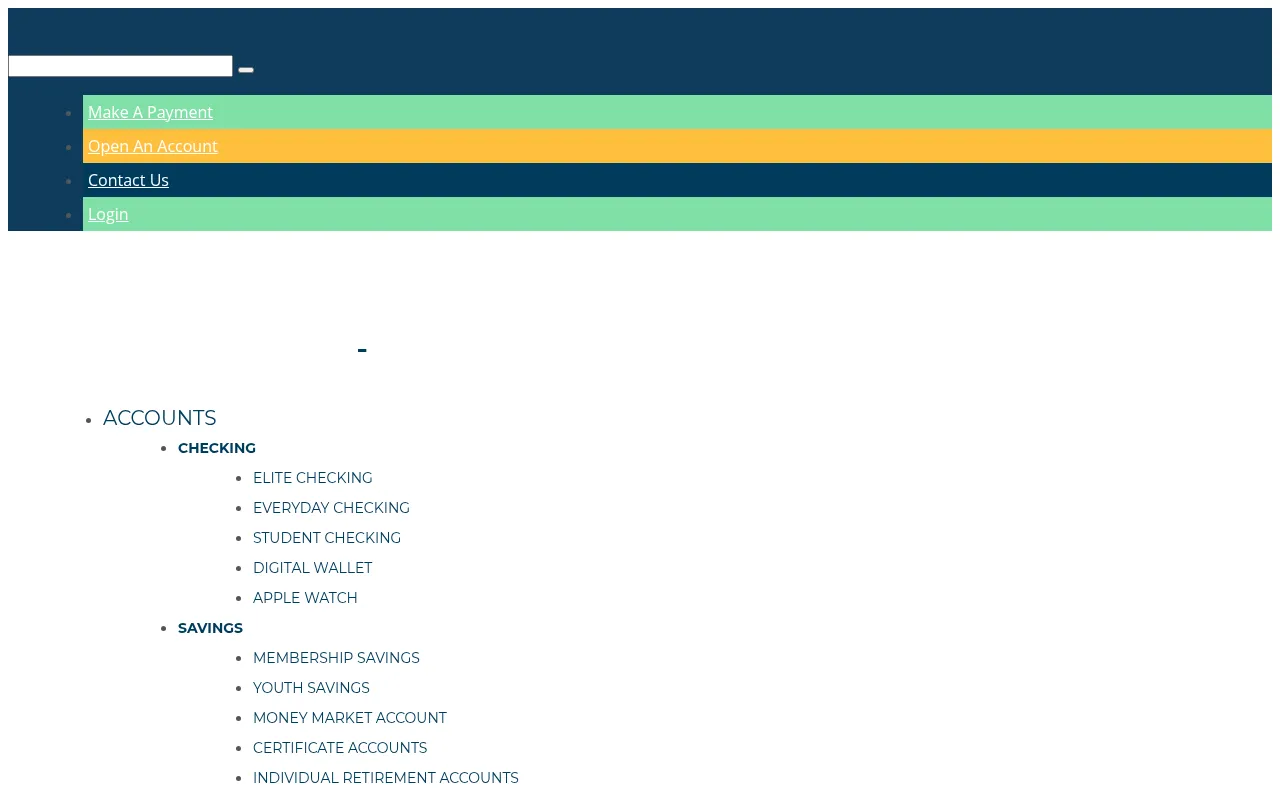Click the Login link
Screen dimensions: 1280x800
[108, 214]
